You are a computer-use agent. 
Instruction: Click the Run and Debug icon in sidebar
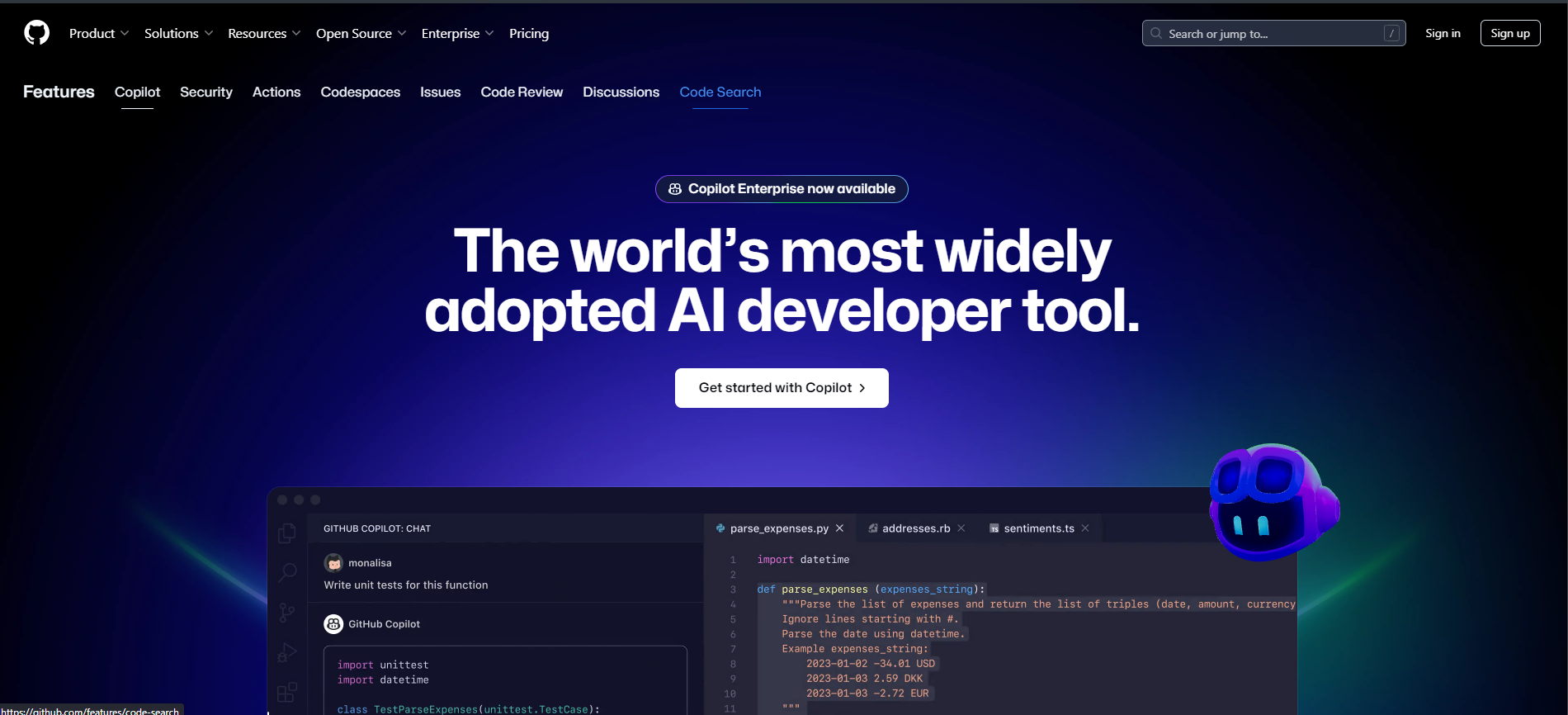[287, 652]
